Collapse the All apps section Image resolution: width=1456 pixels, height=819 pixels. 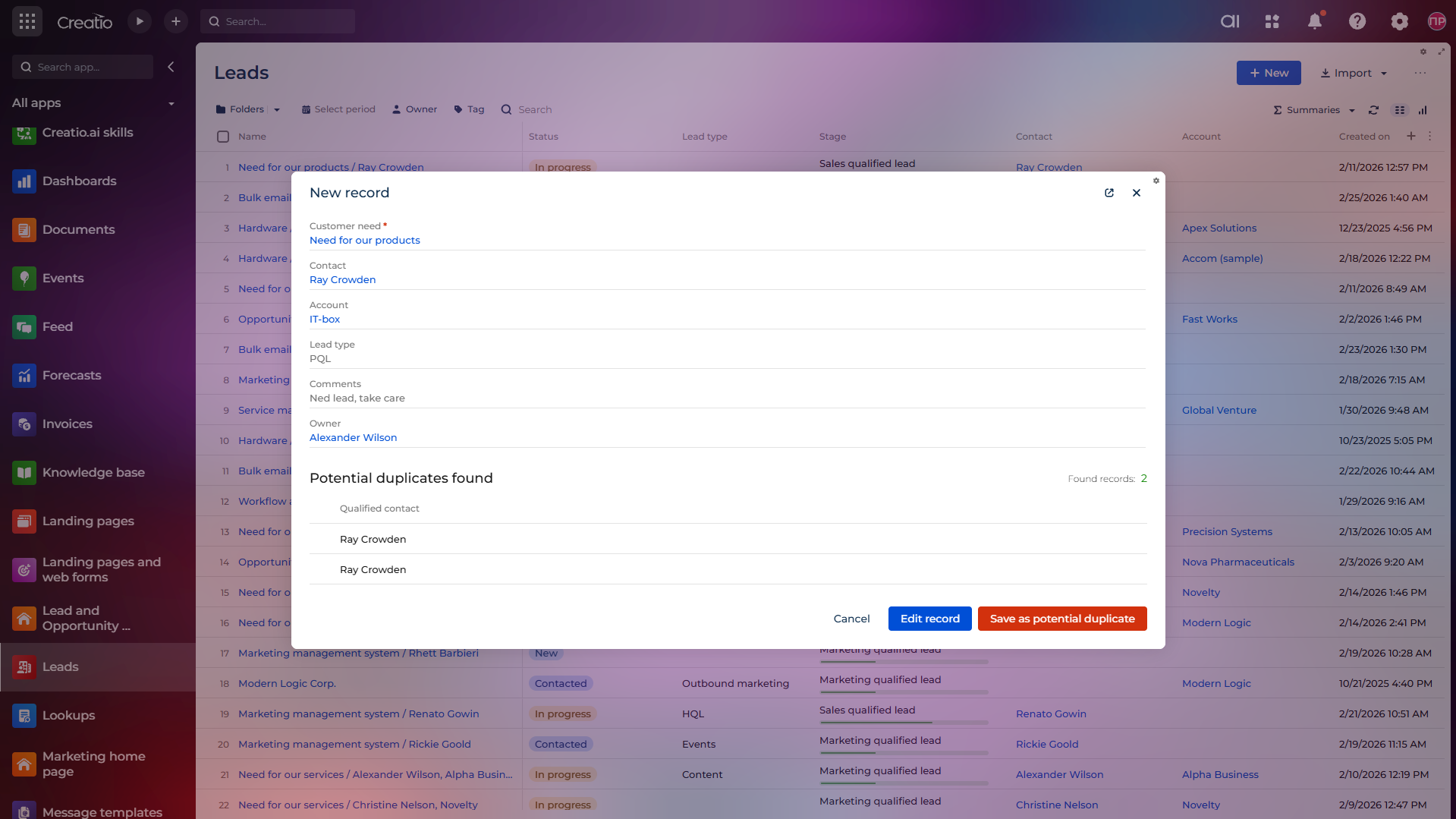click(x=171, y=103)
